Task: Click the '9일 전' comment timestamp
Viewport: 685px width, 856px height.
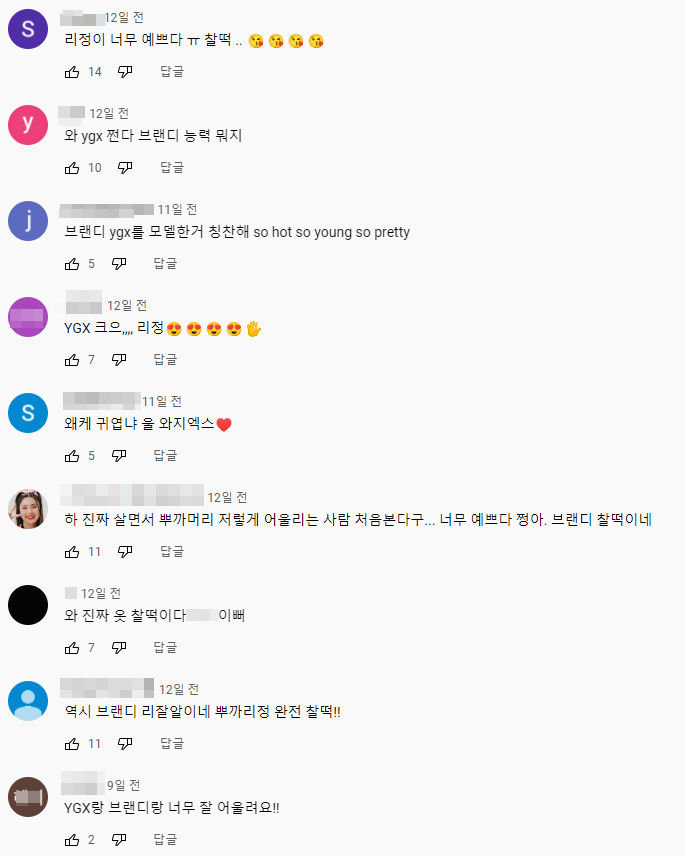Action: [124, 786]
